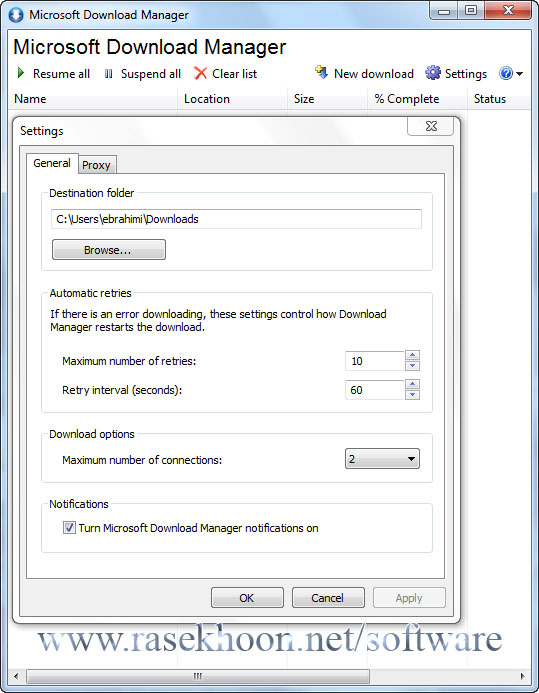Click the Resume all play icon
539x693 pixels.
pos(20,73)
